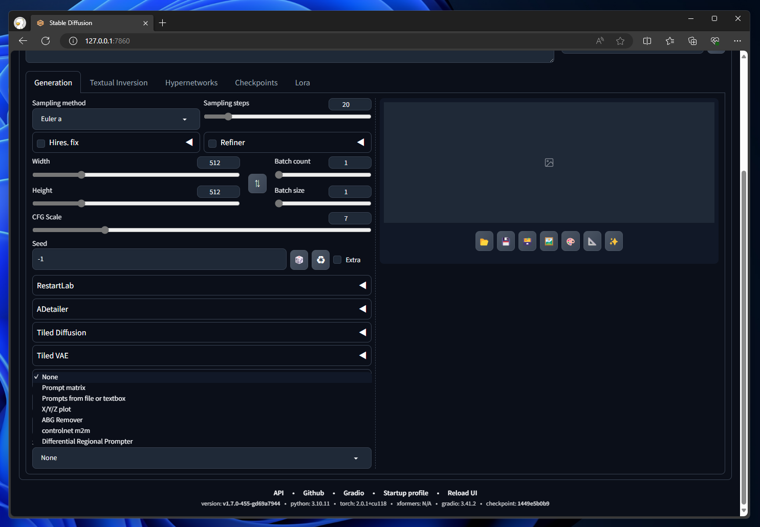Screen dimensions: 760x527
Task: Select controlnet m2m script option
Action: (202, 431)
